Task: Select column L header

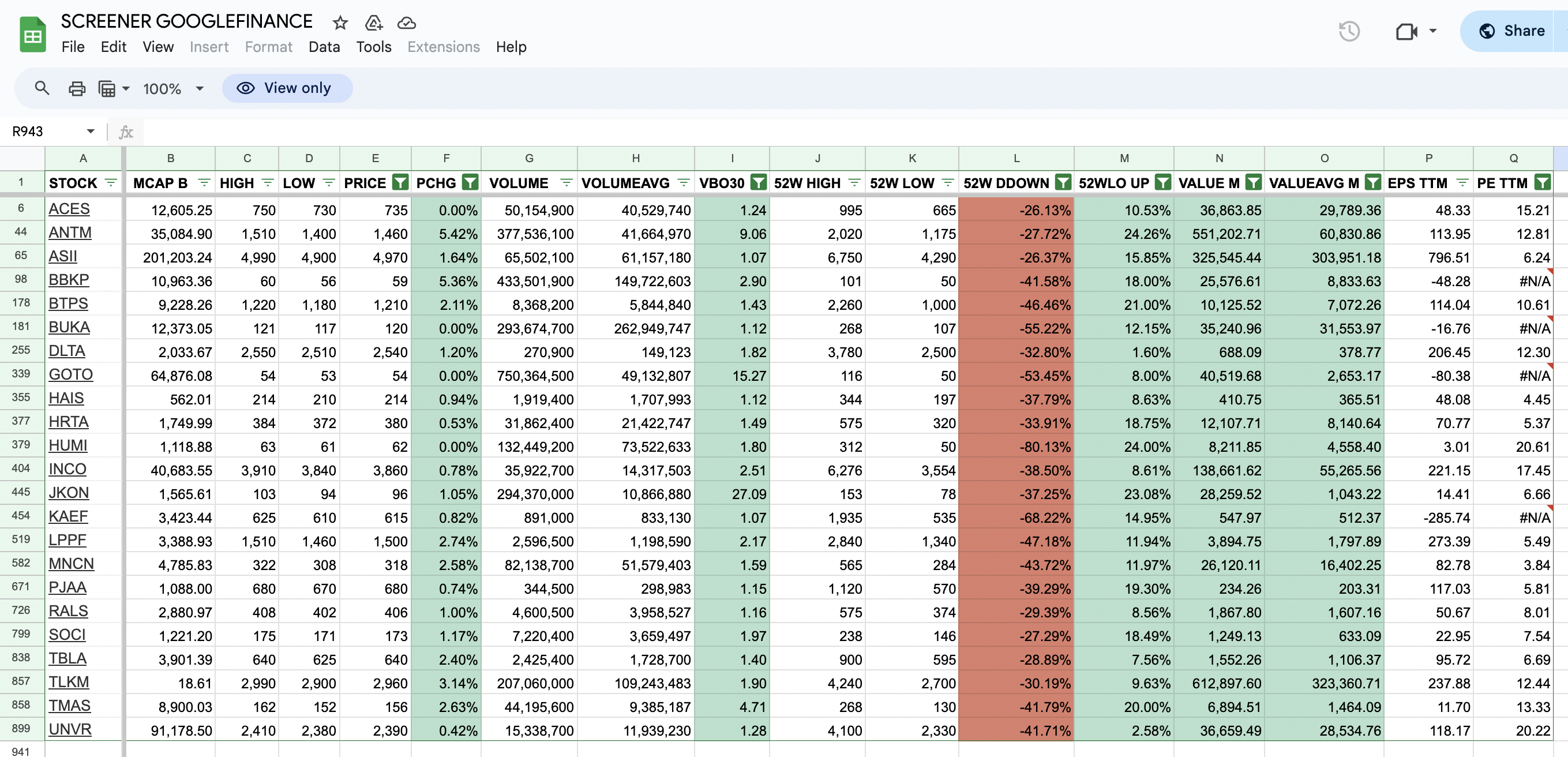Action: (x=1016, y=158)
